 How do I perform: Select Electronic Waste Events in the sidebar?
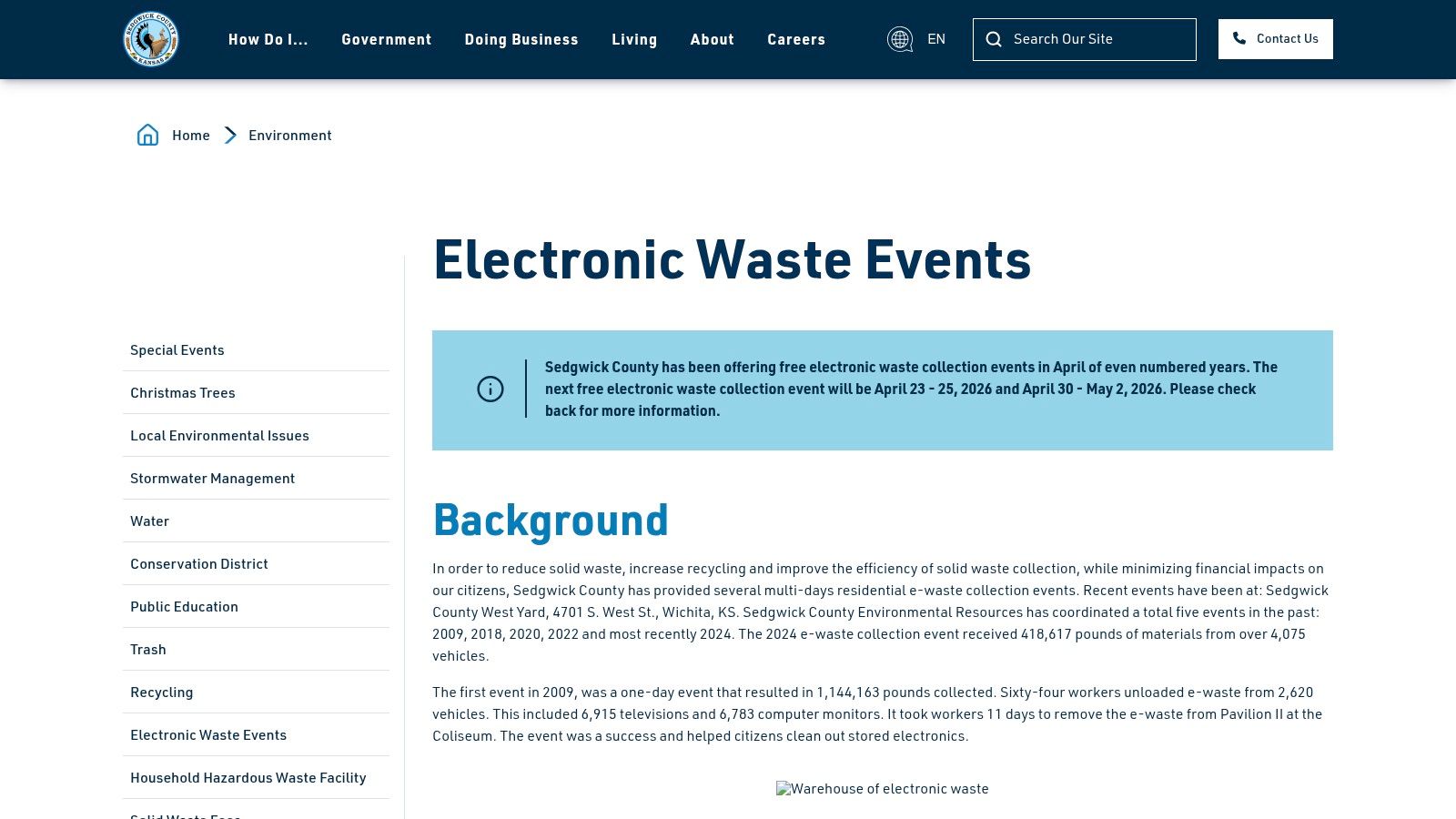point(208,734)
